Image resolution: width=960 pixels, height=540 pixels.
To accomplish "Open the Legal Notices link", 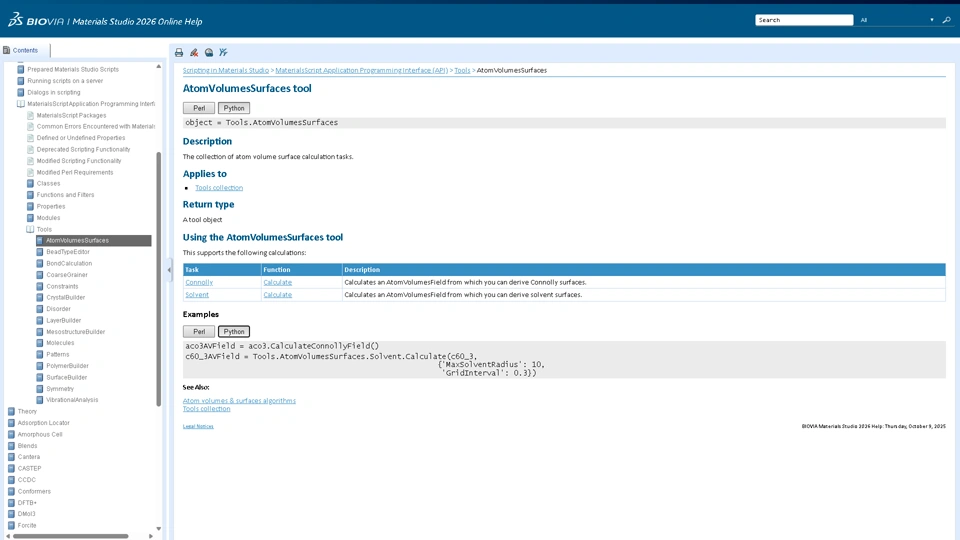I will (x=198, y=426).
